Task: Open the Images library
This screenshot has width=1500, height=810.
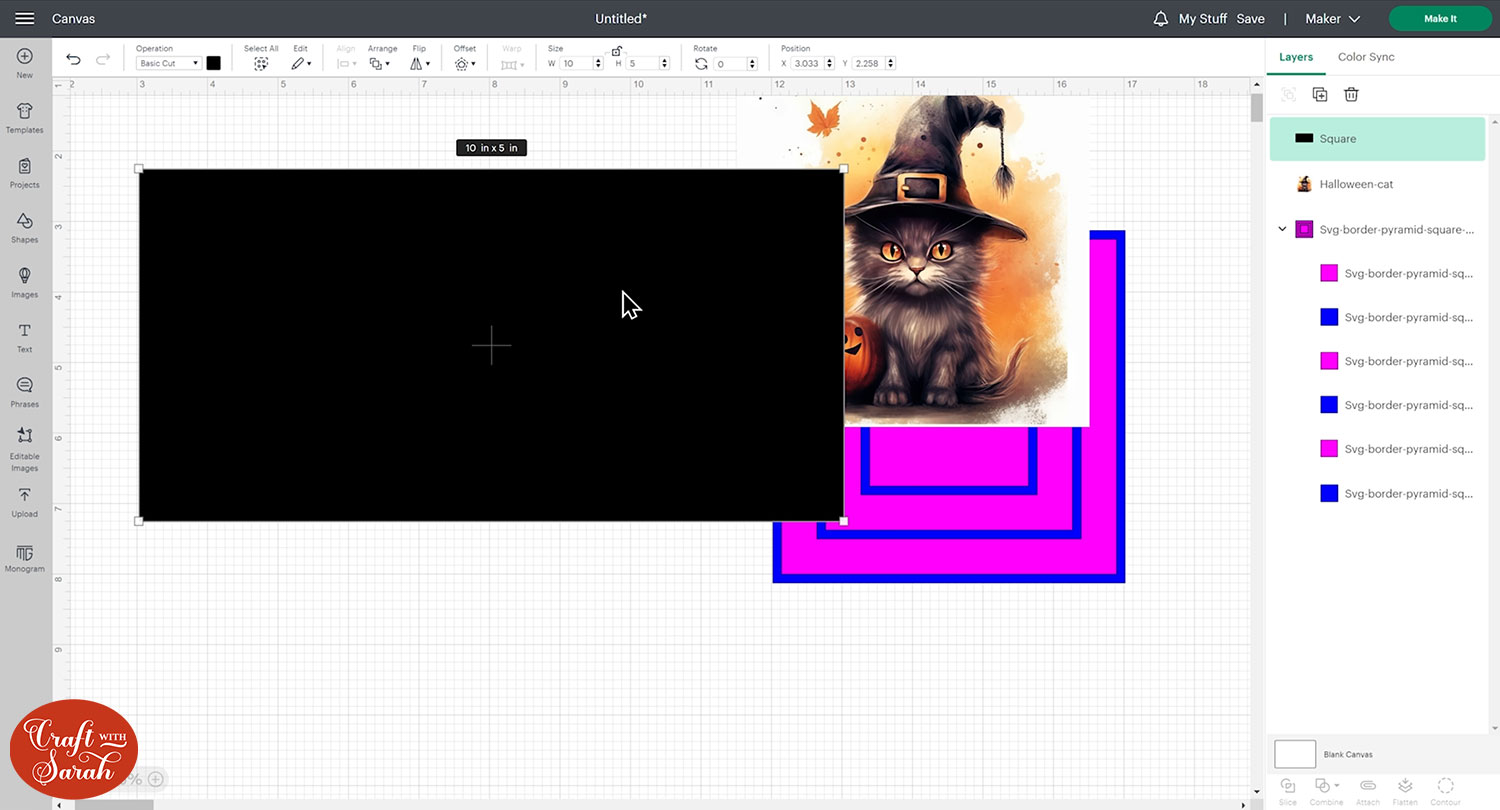Action: [25, 283]
